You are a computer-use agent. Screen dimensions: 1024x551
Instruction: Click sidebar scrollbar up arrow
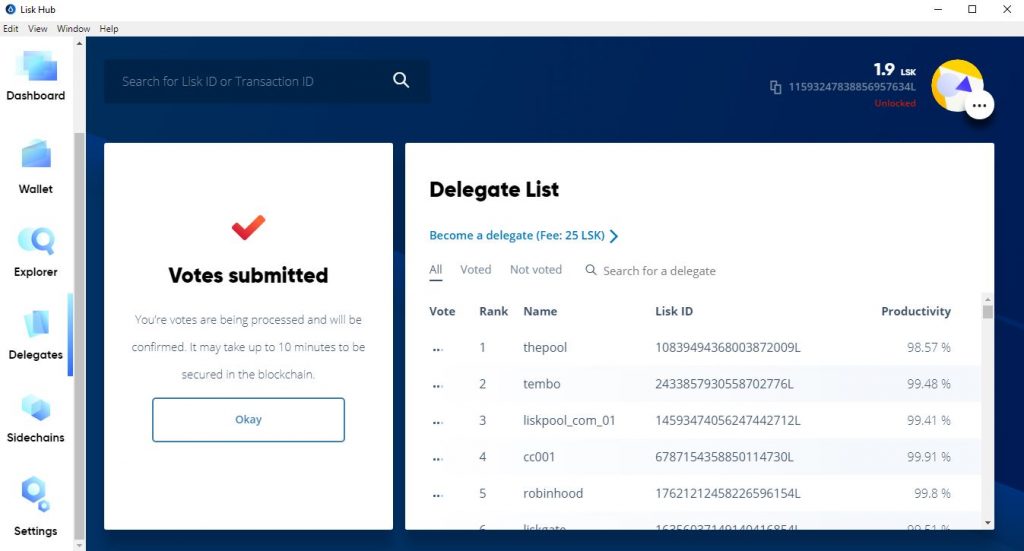79,44
